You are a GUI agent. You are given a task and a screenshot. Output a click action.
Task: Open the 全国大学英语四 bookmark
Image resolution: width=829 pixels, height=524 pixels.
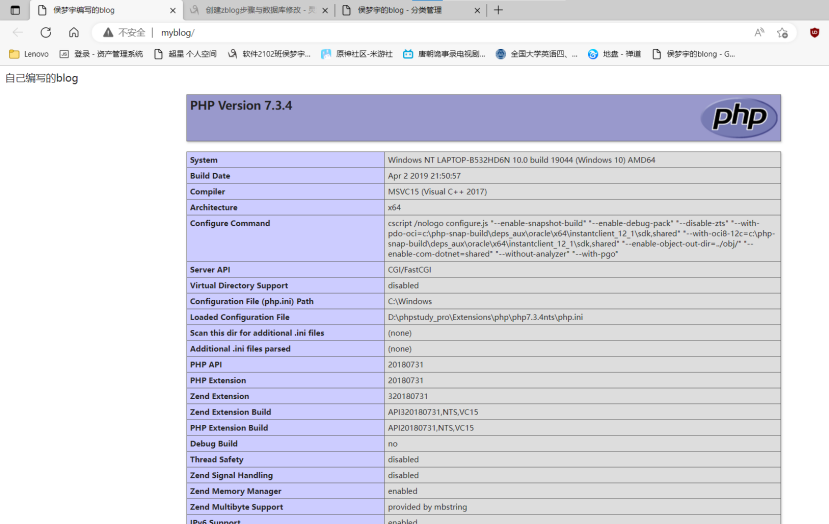click(537, 54)
